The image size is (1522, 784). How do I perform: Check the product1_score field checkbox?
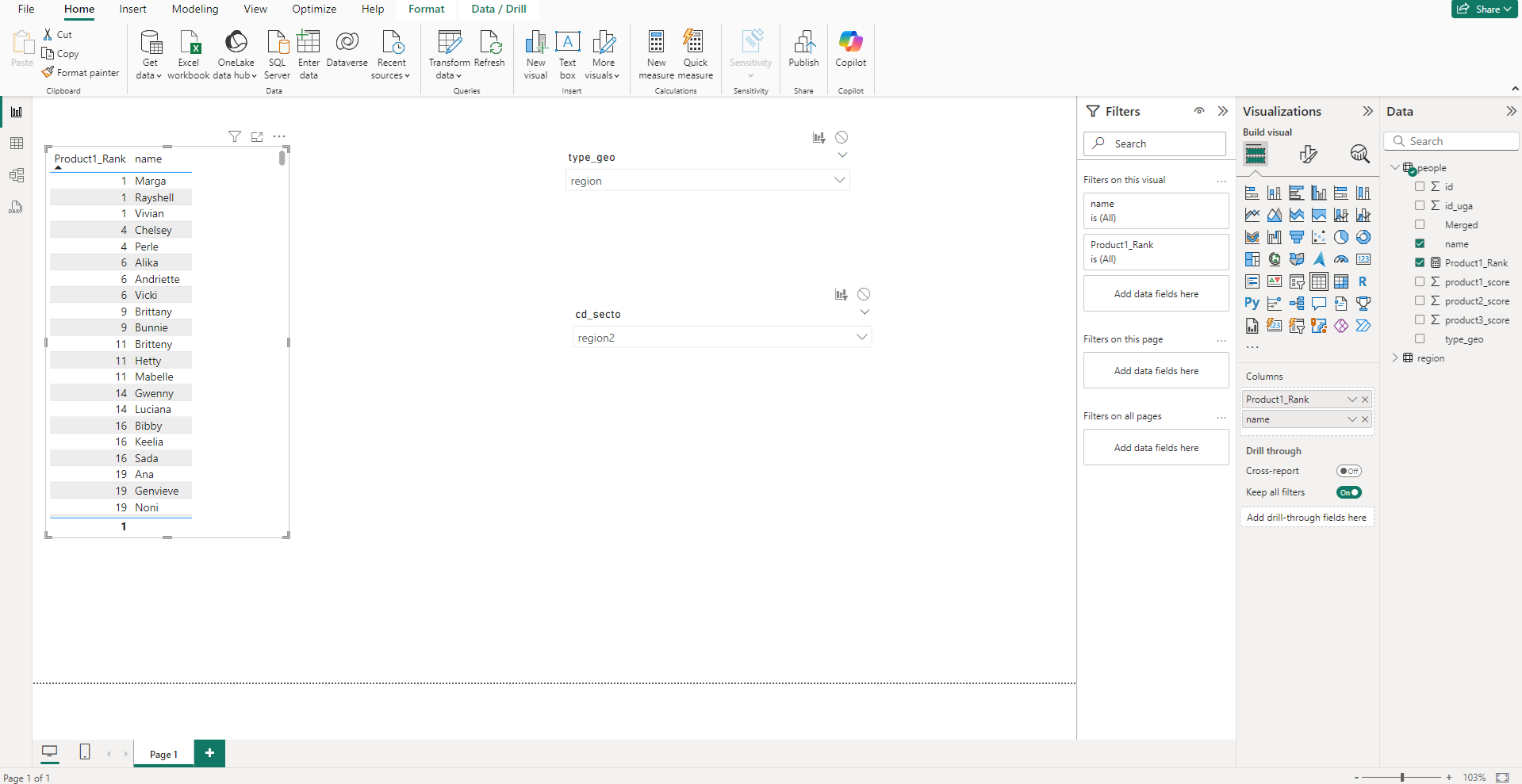click(1420, 282)
